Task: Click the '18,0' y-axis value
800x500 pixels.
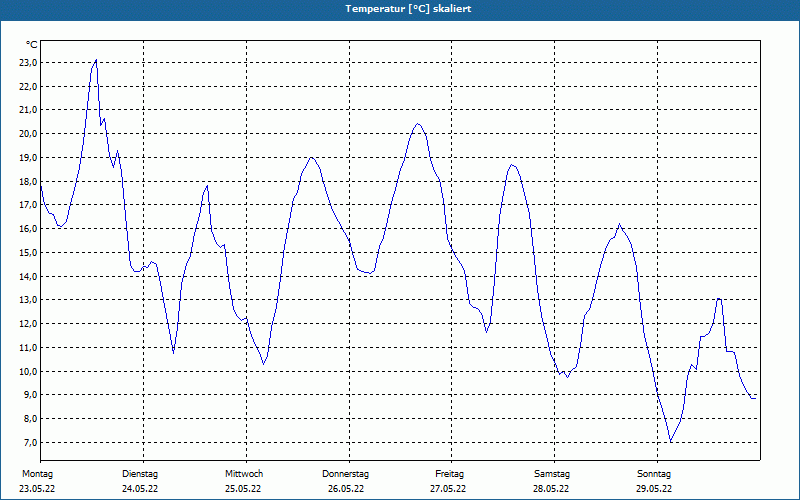Action: (x=28, y=181)
